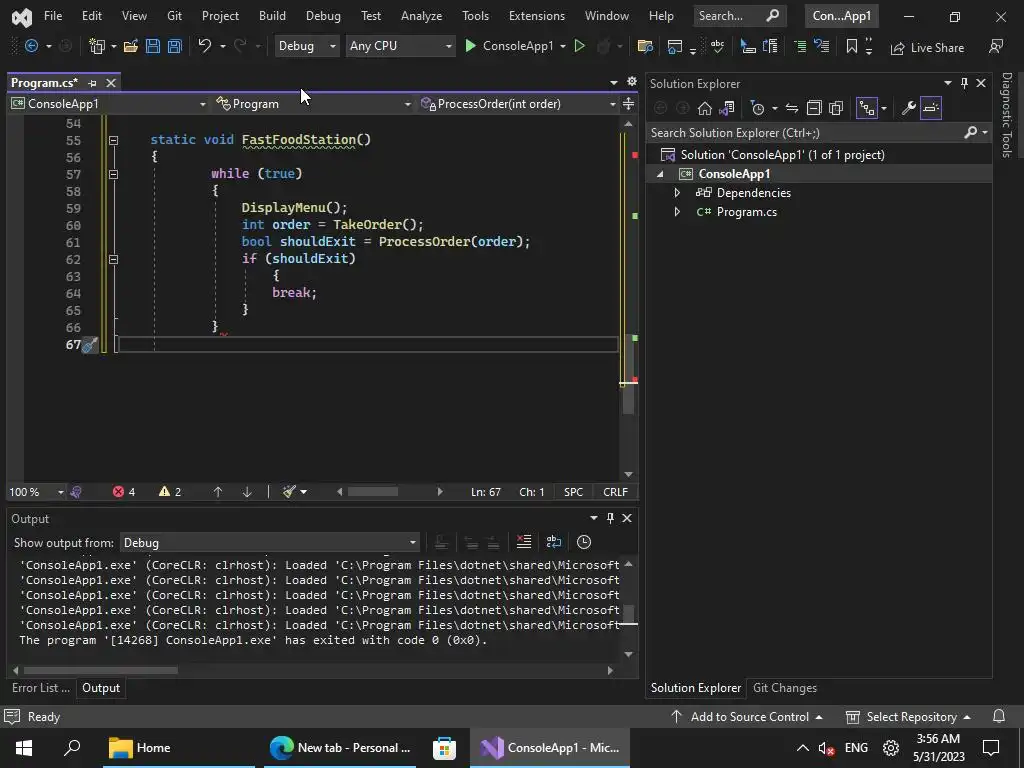Open Microsoft Edge New tab in taskbar
The width and height of the screenshot is (1024, 768).
pos(341,748)
